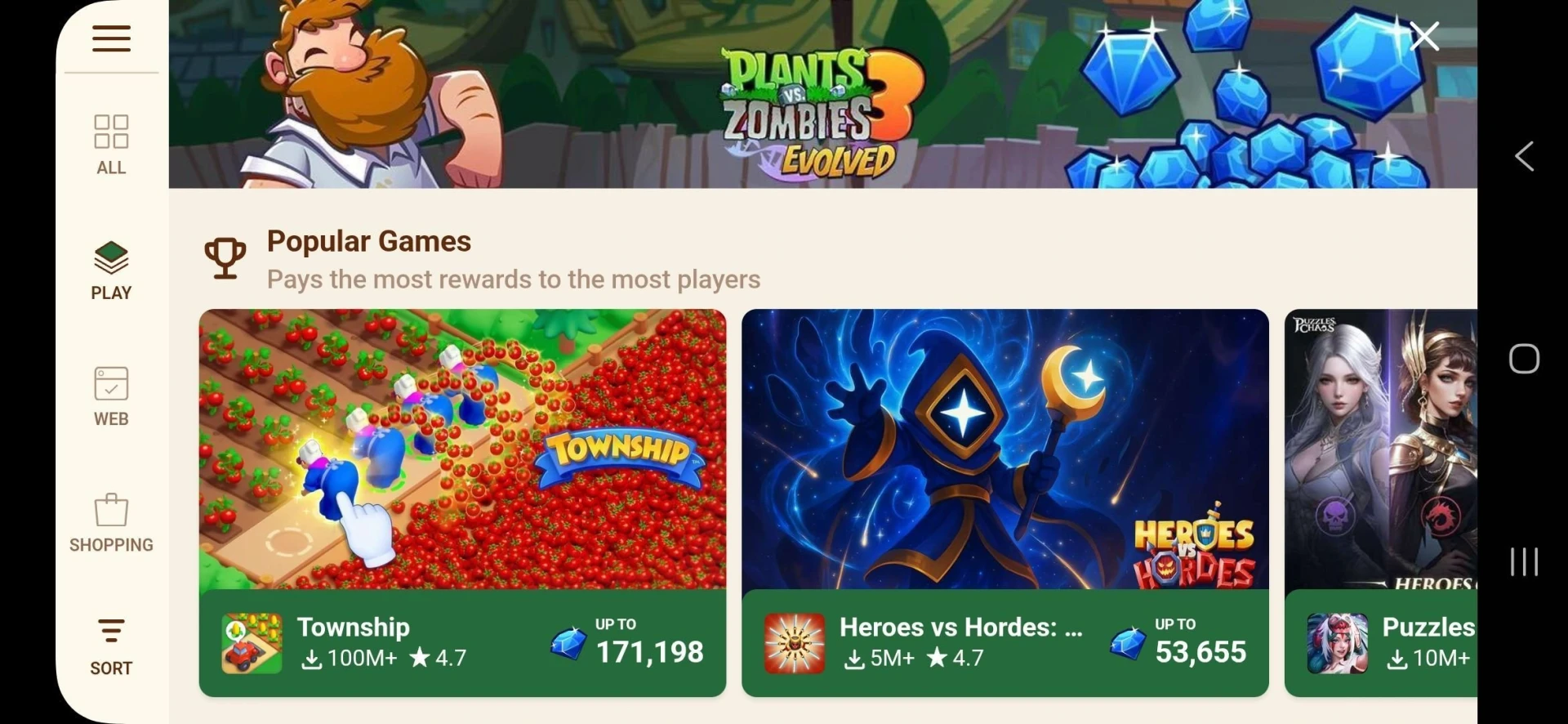Image resolution: width=1568 pixels, height=724 pixels.
Task: Tap the Android home navigation button
Action: point(1524,359)
